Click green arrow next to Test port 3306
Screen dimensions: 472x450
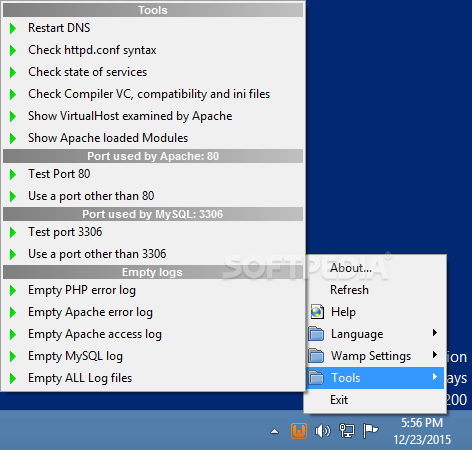tap(13, 232)
